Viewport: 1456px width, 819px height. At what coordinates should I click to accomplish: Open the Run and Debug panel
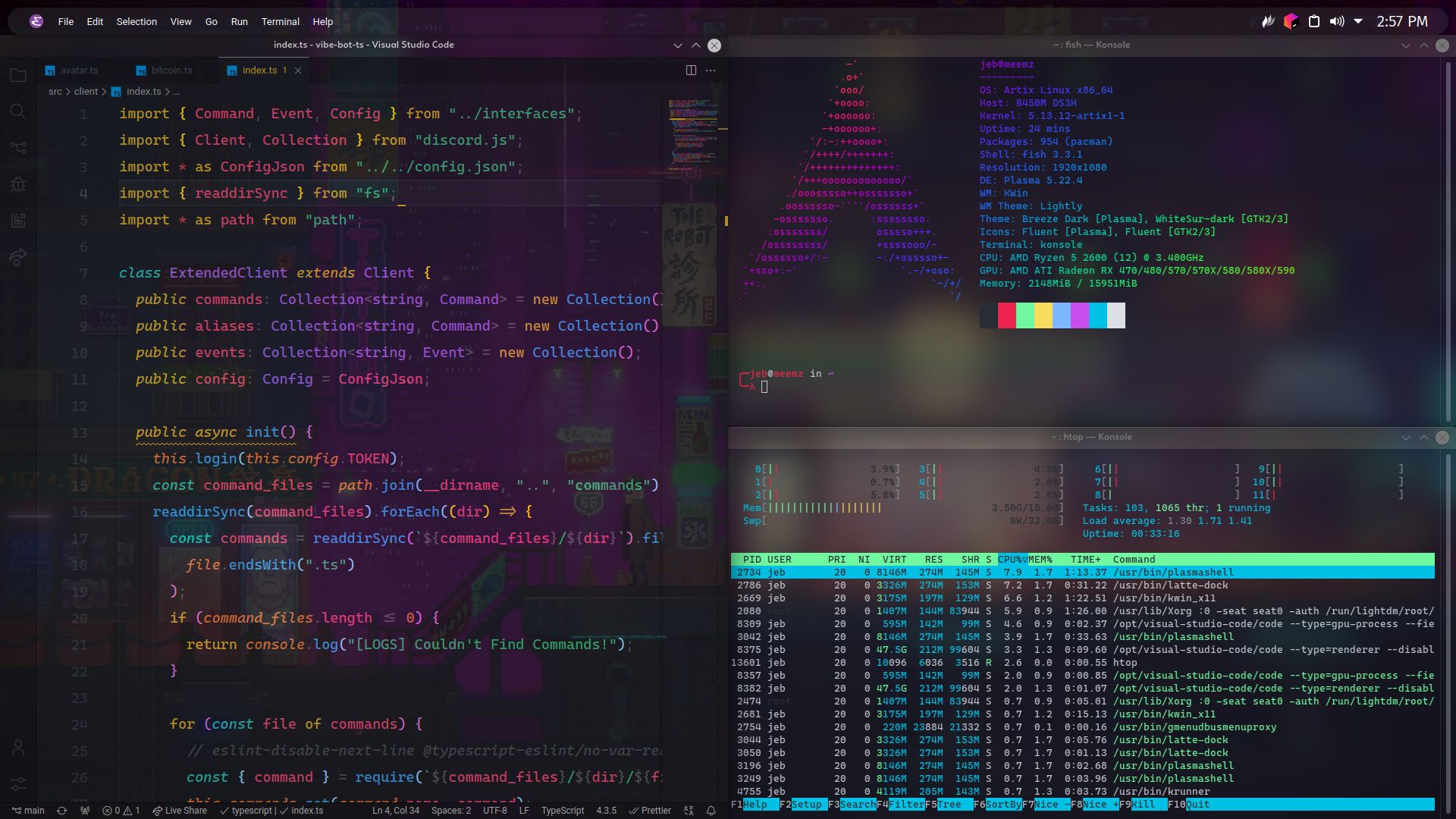click(x=18, y=184)
